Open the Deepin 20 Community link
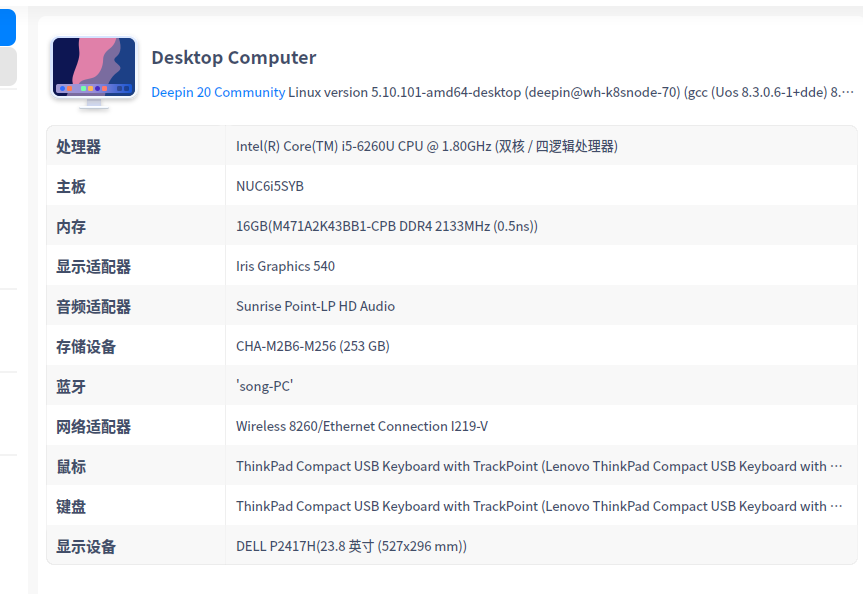863x594 pixels. click(x=218, y=92)
